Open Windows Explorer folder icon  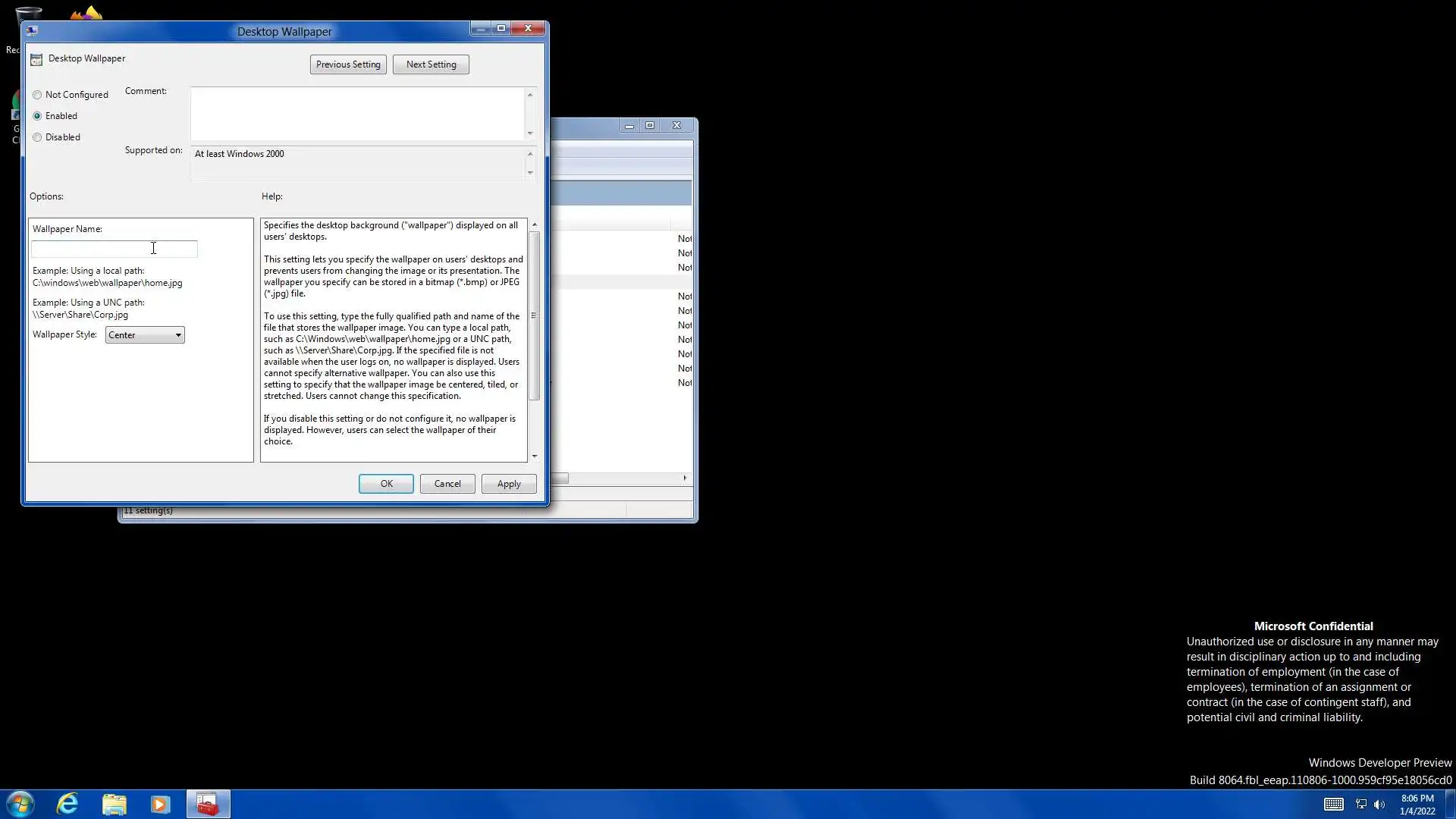[115, 804]
